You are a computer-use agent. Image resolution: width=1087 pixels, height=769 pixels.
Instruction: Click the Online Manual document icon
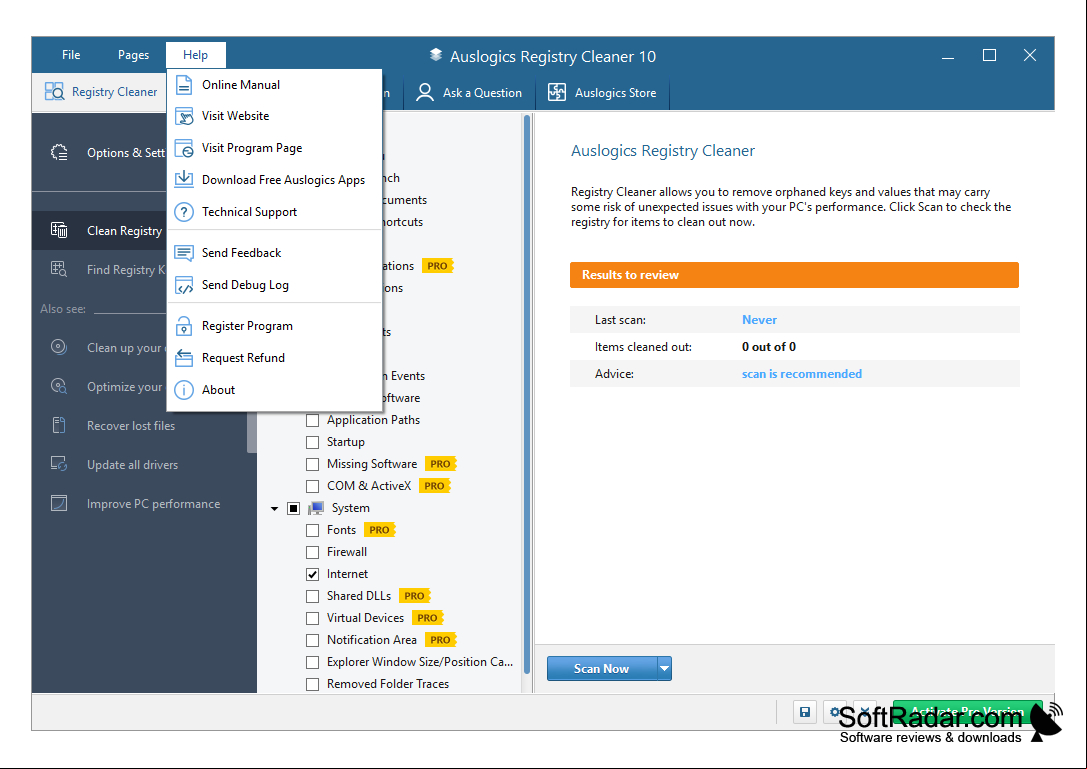[x=184, y=85]
